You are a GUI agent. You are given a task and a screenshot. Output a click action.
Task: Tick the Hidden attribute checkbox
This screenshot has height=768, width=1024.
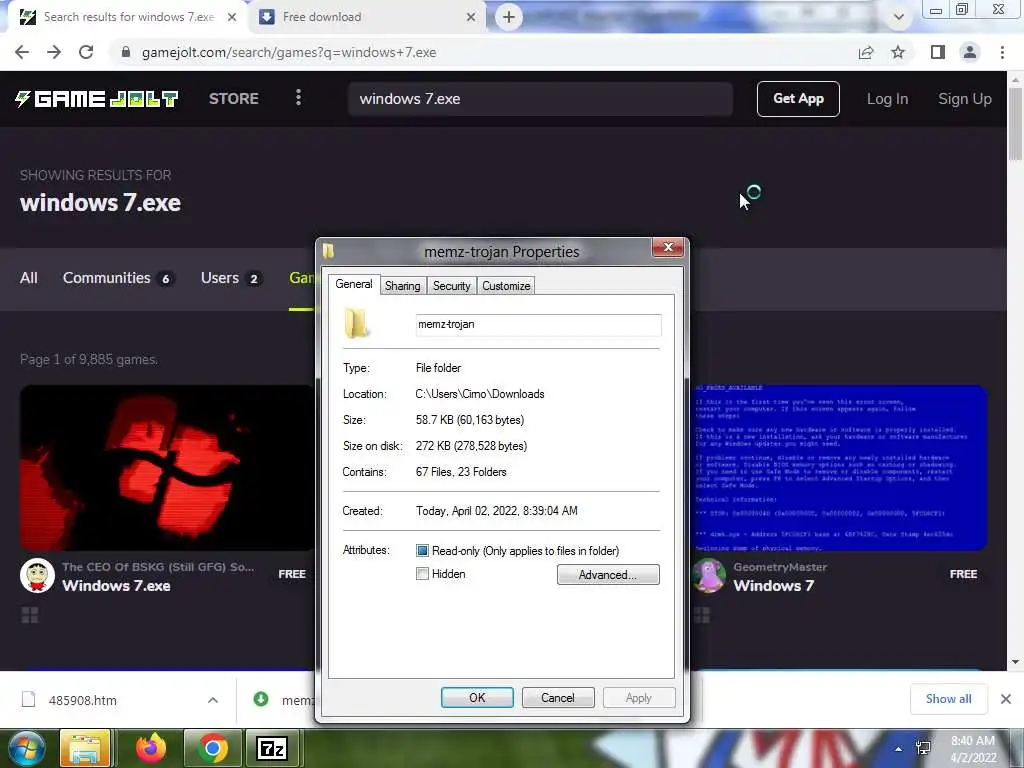click(x=423, y=574)
